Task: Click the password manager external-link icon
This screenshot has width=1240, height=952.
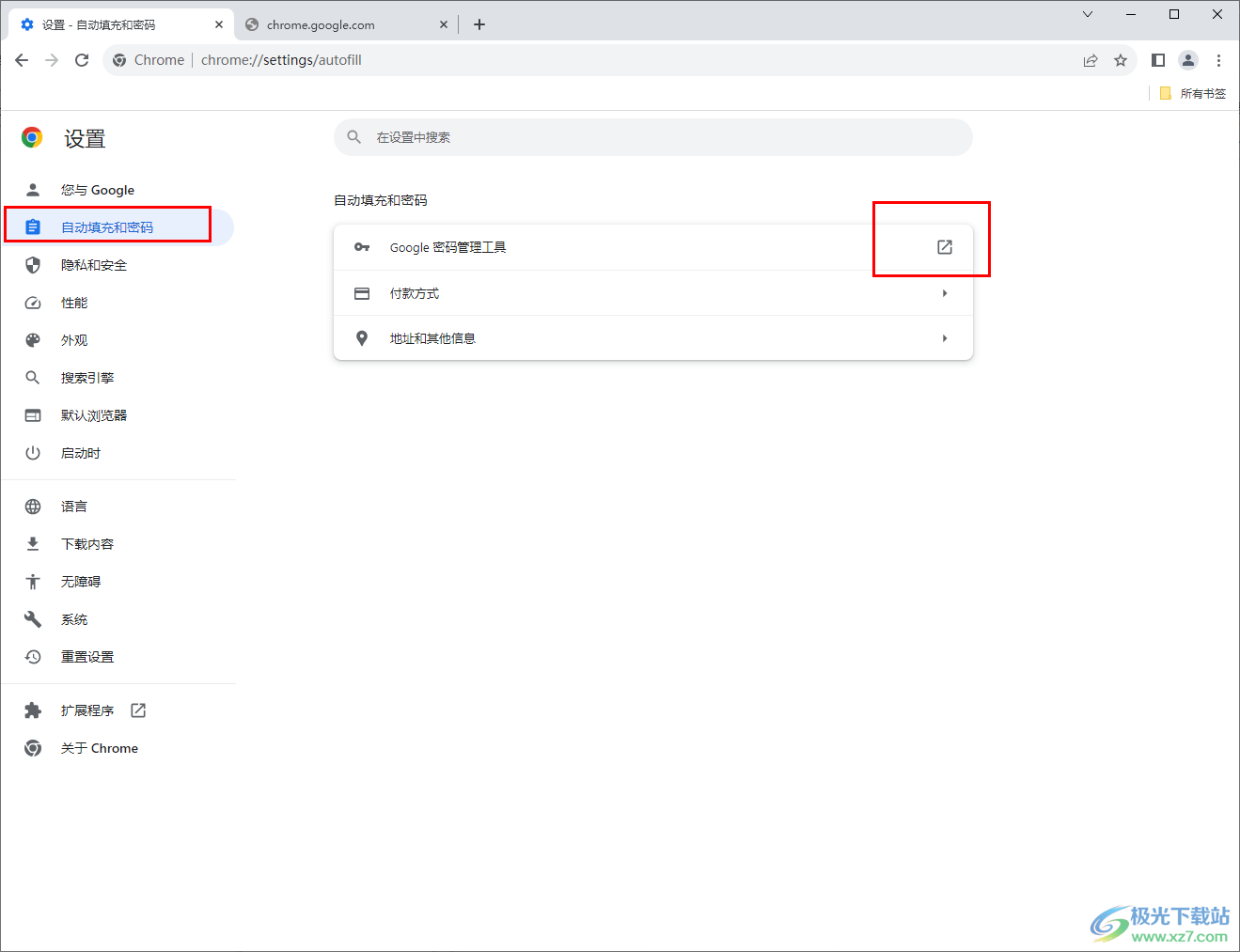Action: coord(945,247)
